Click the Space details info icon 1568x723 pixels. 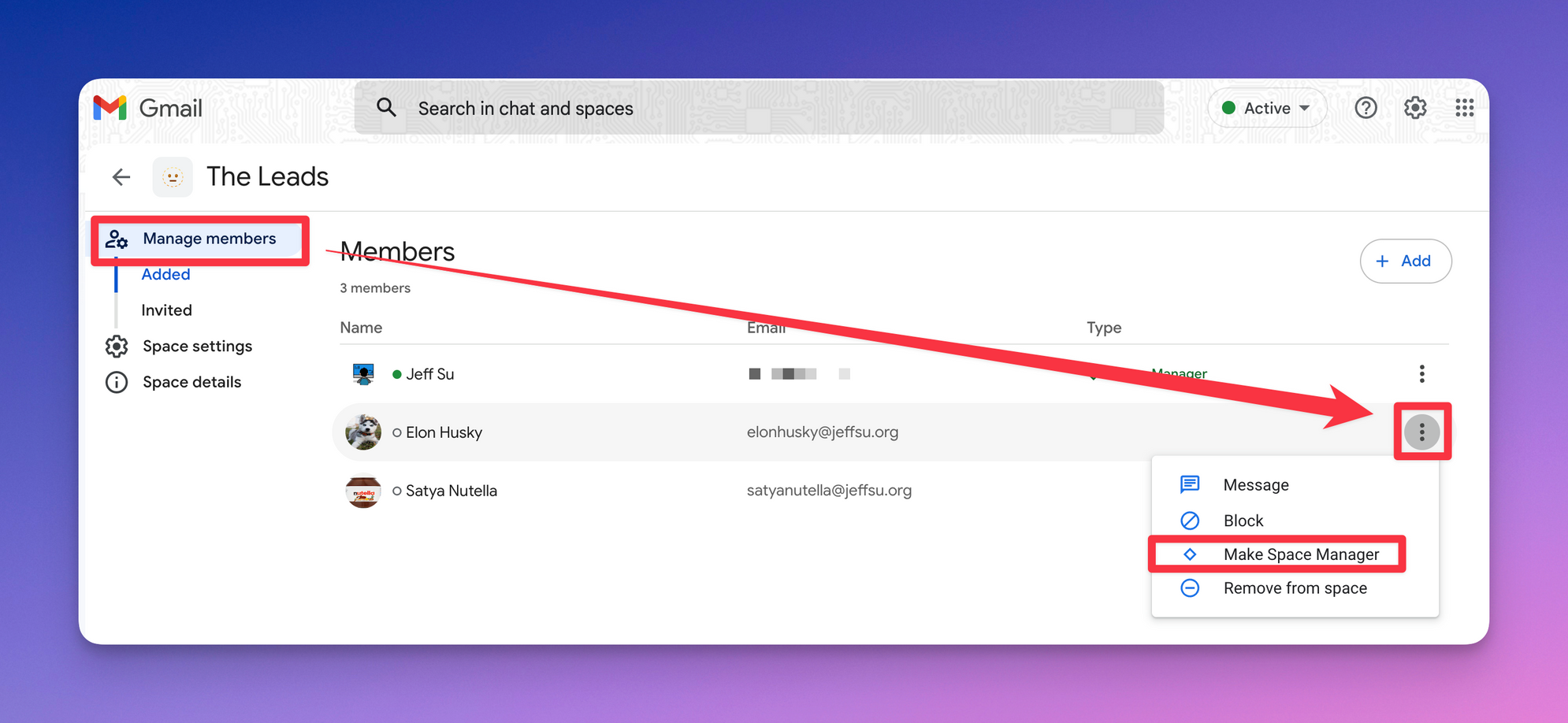coord(117,383)
